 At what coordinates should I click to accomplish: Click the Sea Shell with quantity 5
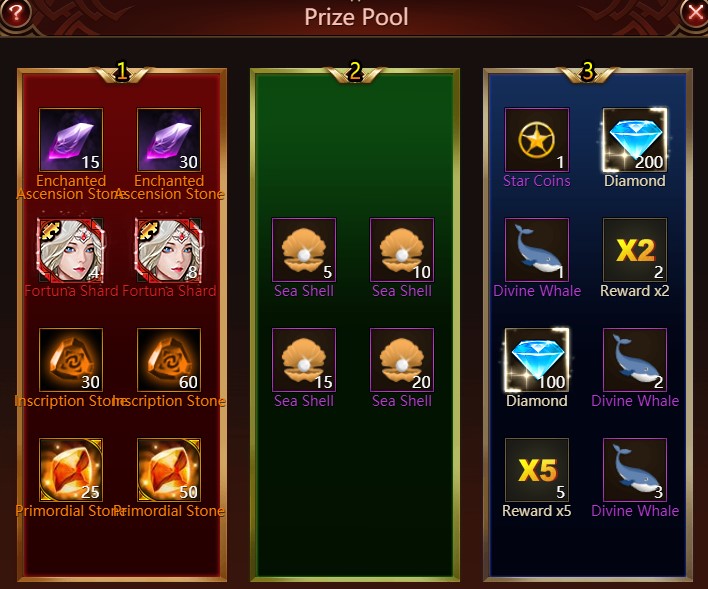coord(304,250)
